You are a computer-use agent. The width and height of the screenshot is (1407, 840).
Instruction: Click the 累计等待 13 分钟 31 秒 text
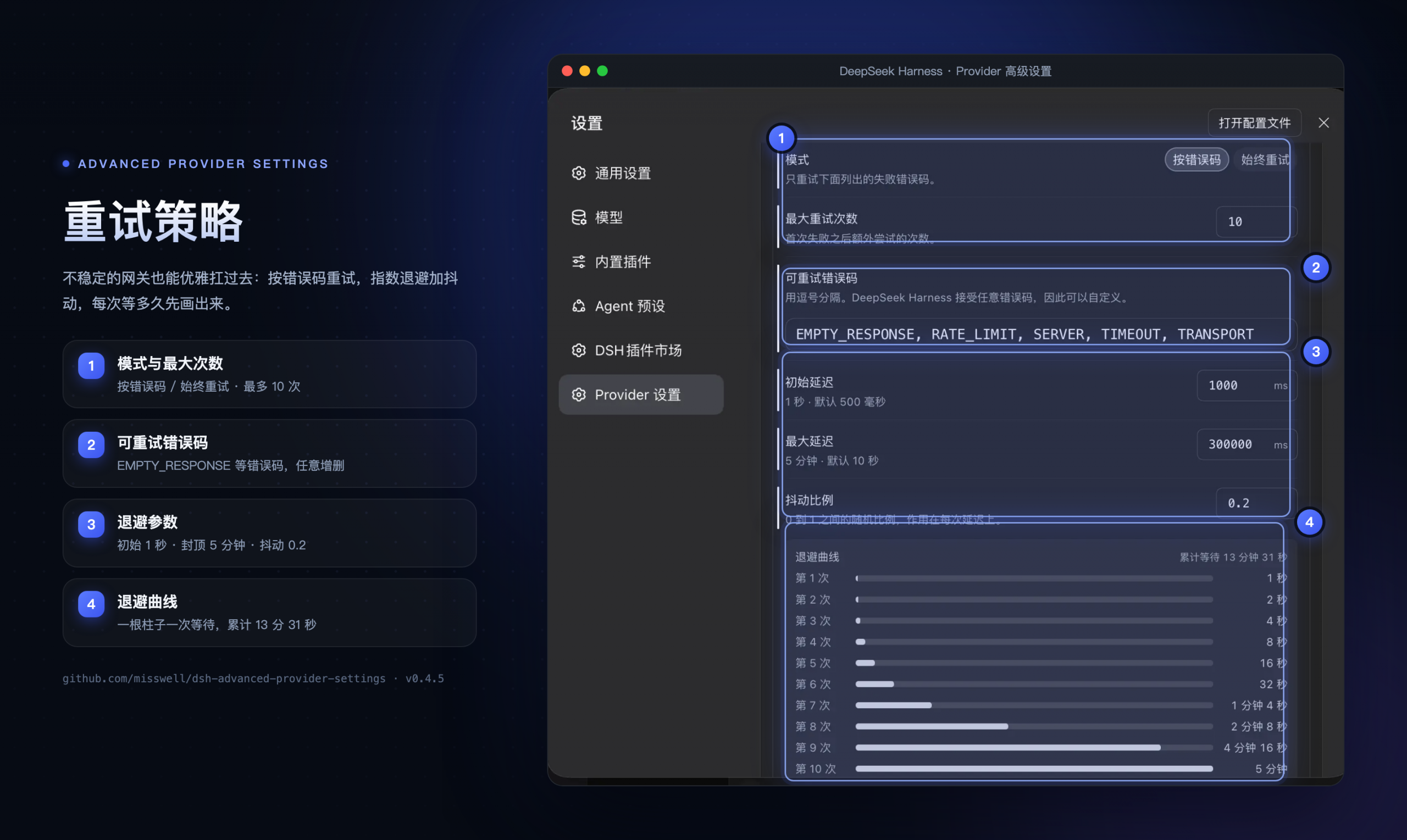(x=1233, y=557)
